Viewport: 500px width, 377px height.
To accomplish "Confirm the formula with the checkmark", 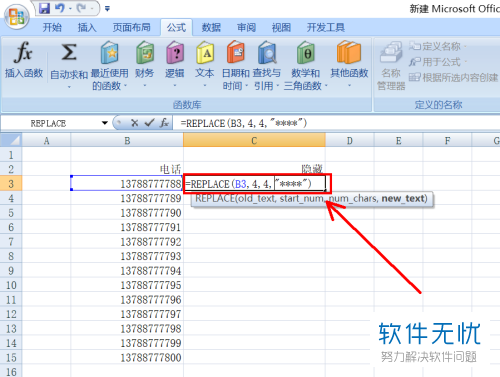I will tap(149, 123).
